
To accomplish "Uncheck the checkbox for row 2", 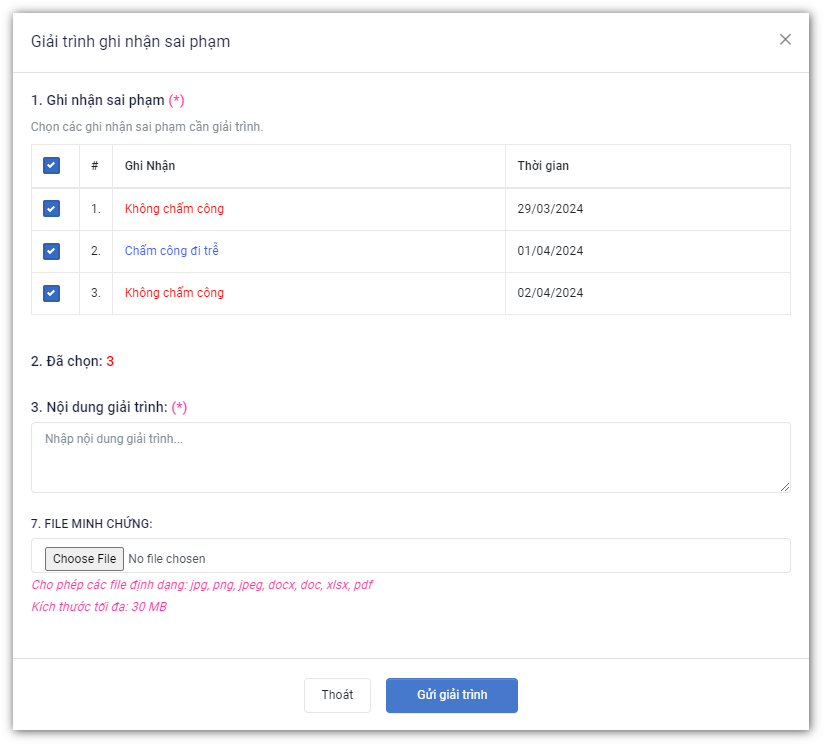I will pyautogui.click(x=51, y=251).
